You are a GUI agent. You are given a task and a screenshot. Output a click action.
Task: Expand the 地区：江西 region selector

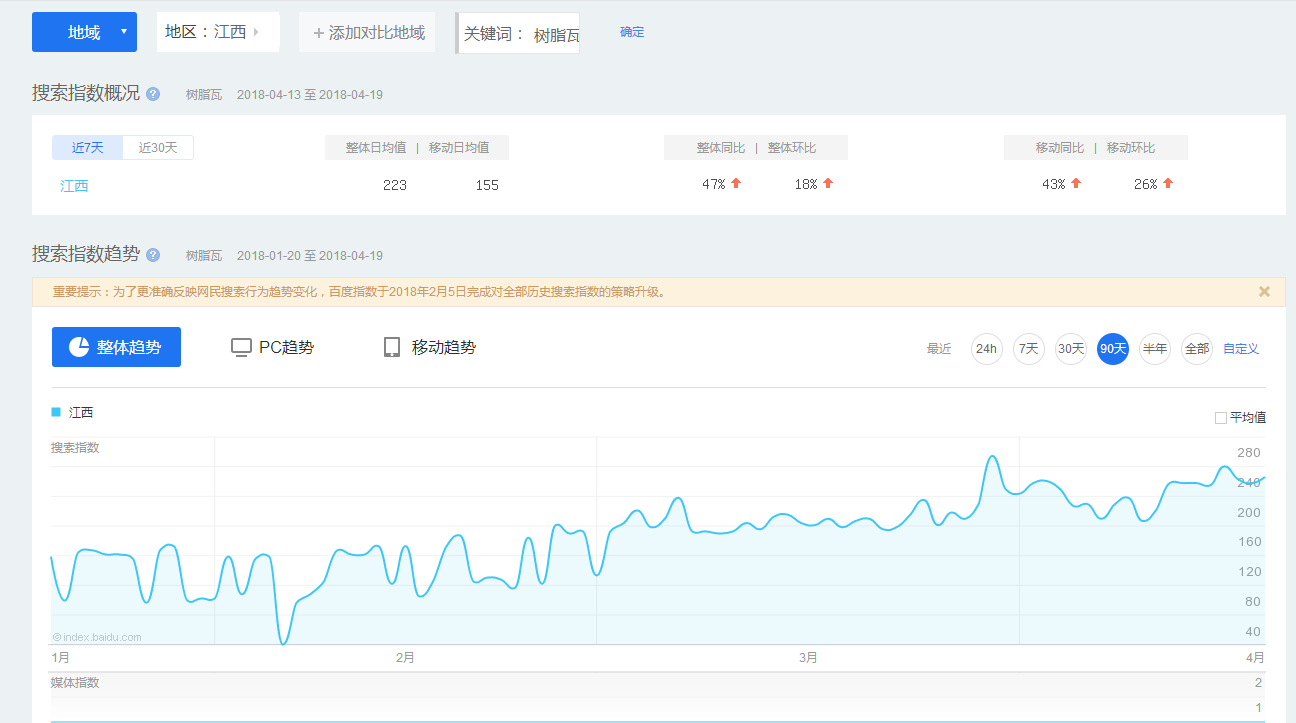(217, 31)
